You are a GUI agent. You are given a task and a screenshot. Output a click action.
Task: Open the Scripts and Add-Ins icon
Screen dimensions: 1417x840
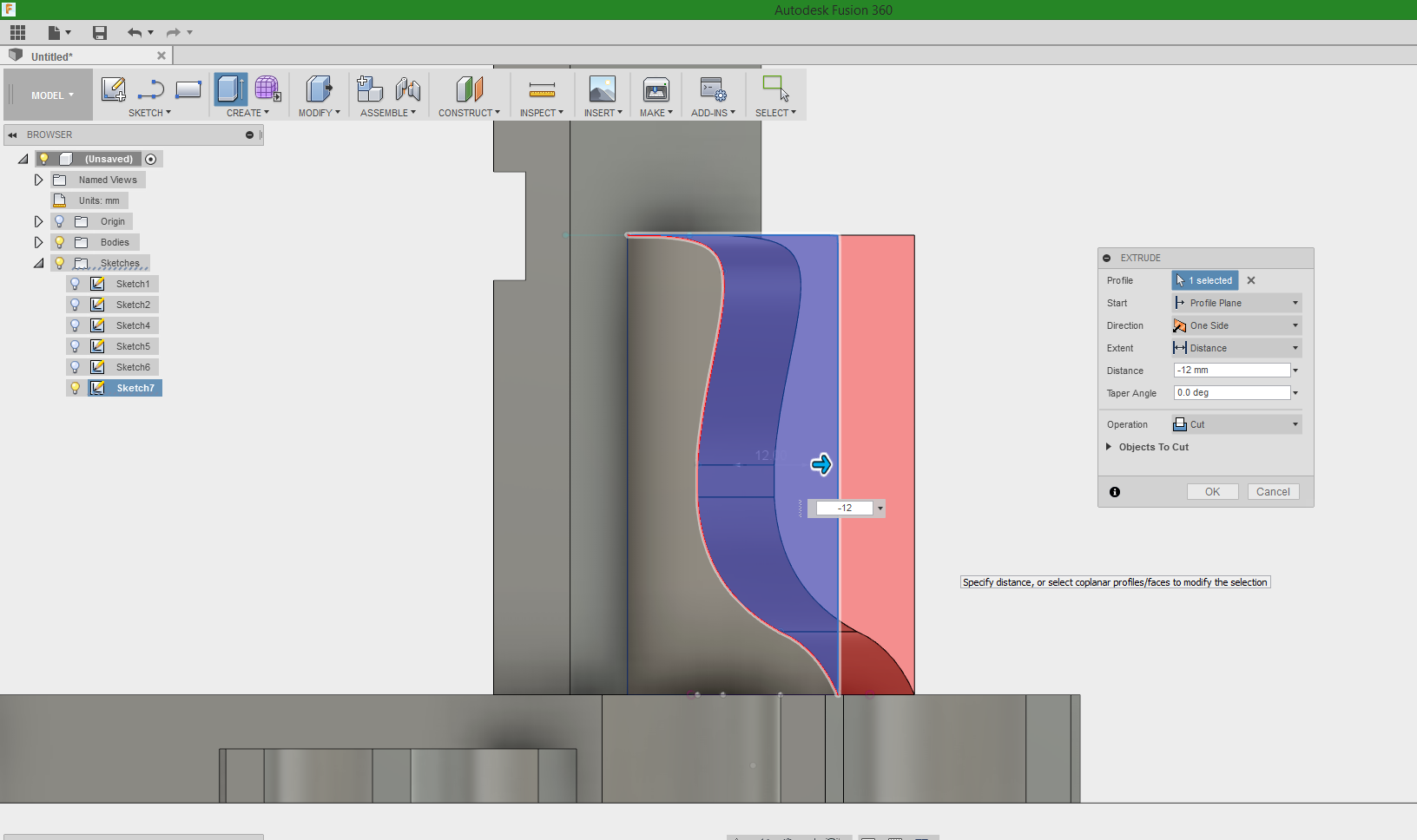pos(713,89)
